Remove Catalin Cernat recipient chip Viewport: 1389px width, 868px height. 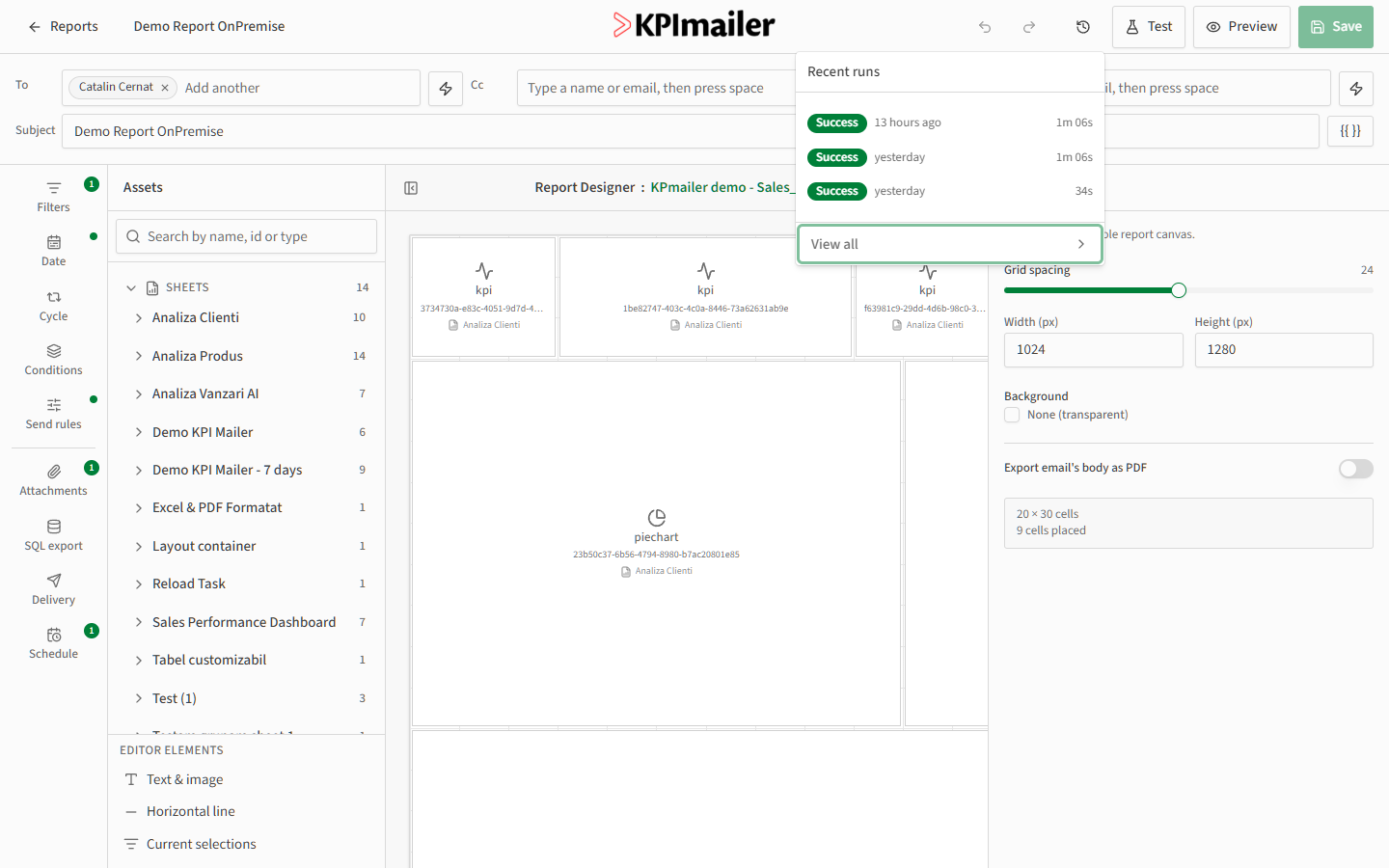[165, 88]
